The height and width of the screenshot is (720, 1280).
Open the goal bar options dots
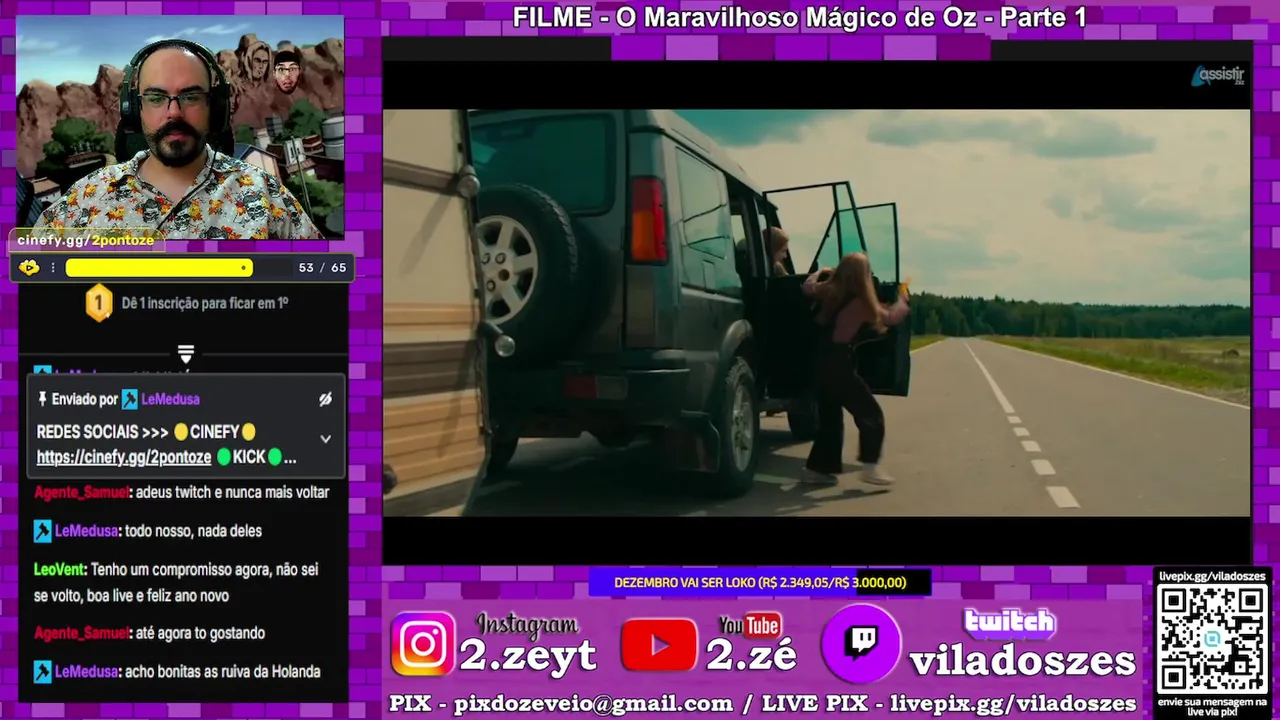(53, 268)
